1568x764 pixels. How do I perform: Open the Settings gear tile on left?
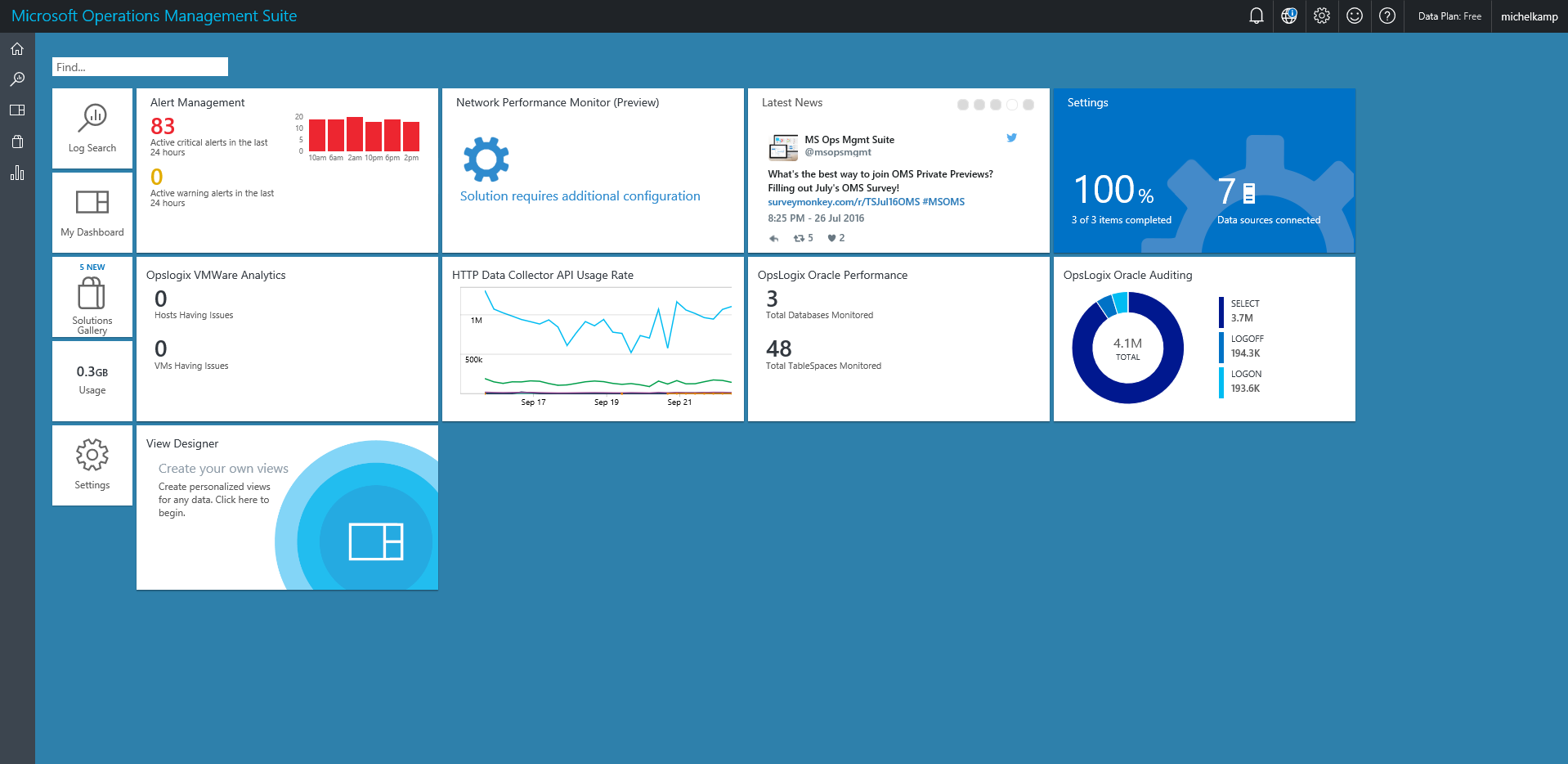(x=92, y=465)
